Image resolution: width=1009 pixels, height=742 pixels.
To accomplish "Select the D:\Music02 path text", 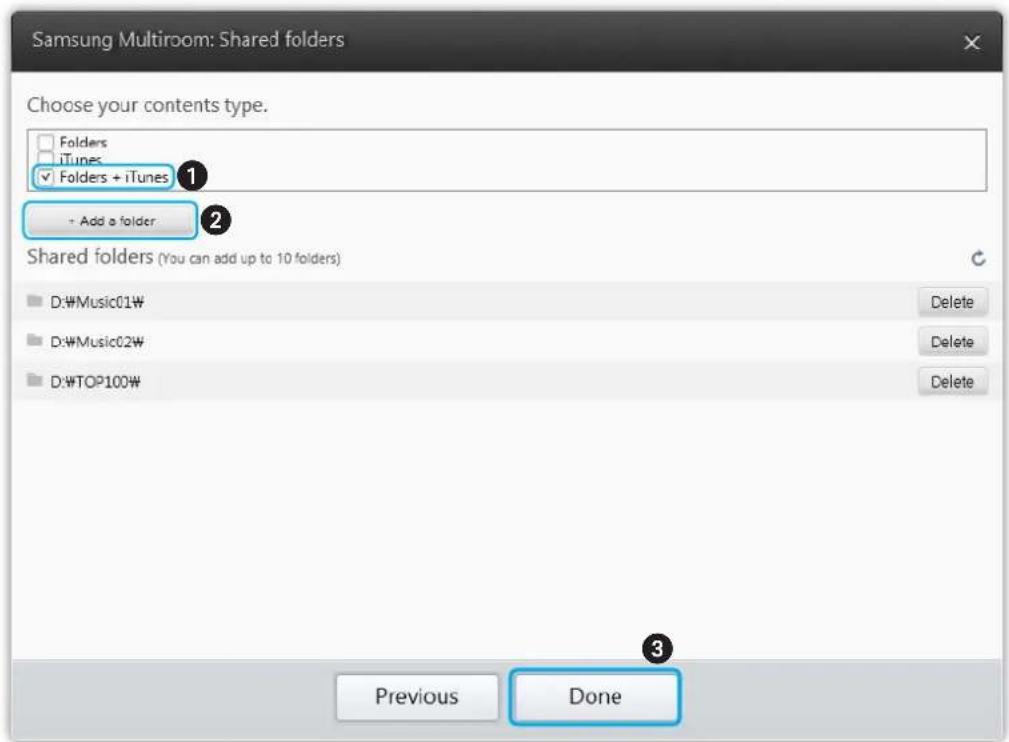I will 97,342.
